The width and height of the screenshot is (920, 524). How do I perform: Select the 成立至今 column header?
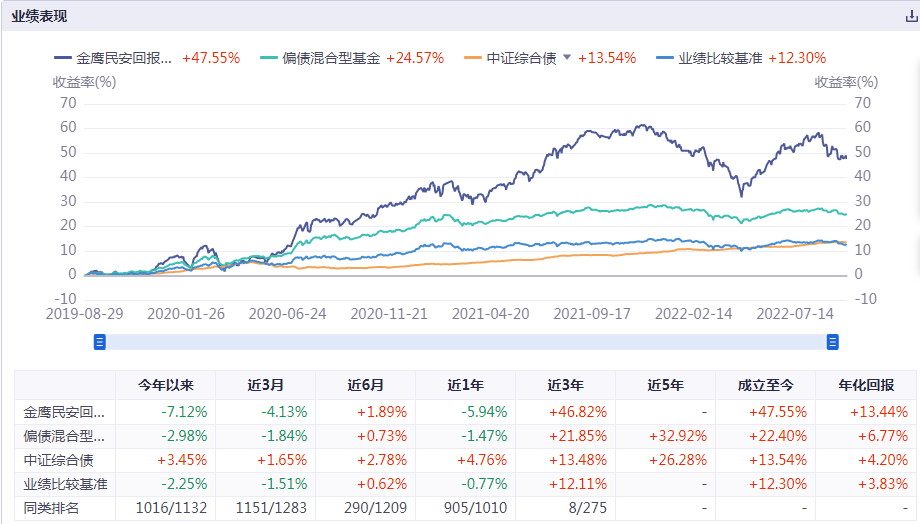pyautogui.click(x=765, y=385)
